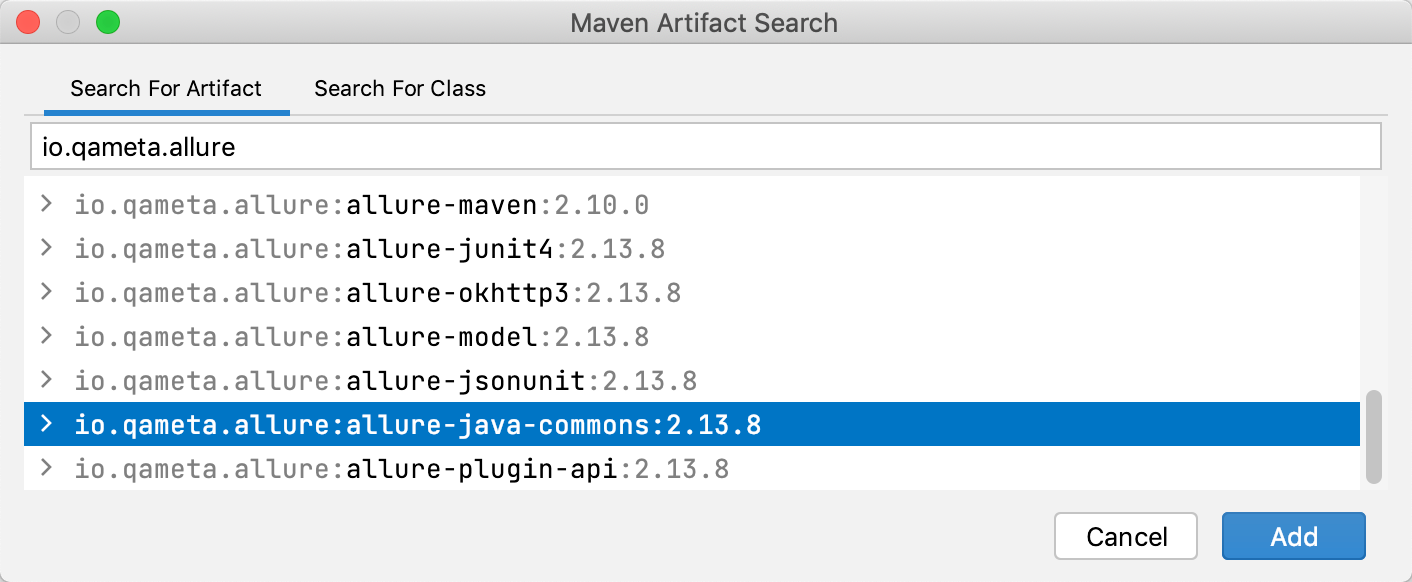Switch to the Search For Class tab
This screenshot has height=582, width=1412.
(399, 88)
